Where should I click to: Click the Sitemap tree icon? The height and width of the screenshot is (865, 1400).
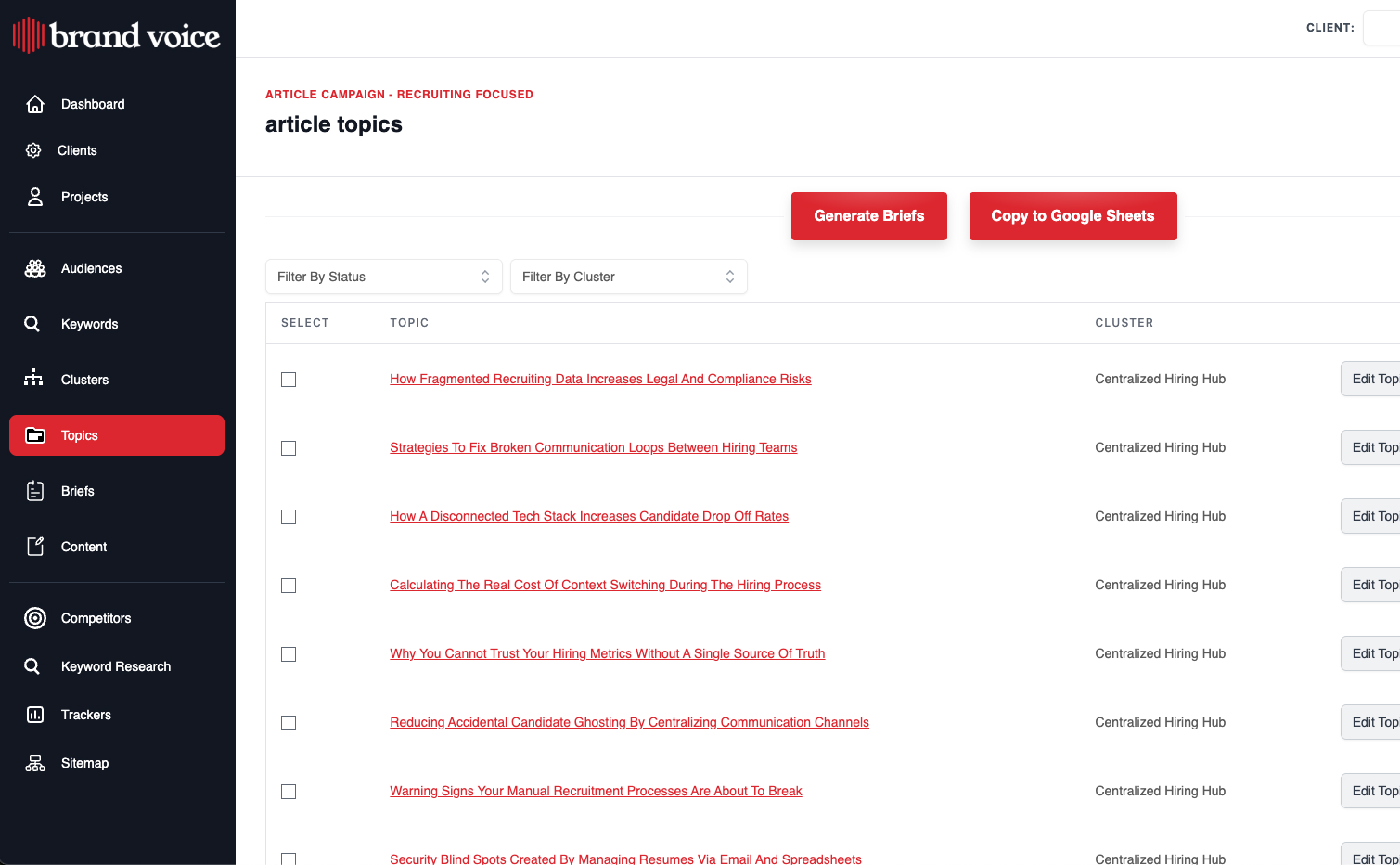pos(35,763)
